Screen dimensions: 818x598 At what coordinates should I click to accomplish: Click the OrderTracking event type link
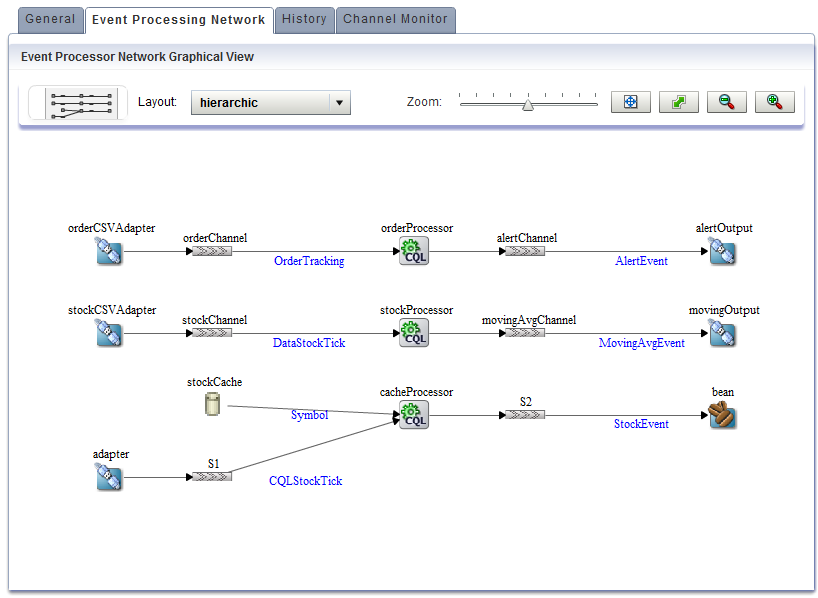coord(309,261)
